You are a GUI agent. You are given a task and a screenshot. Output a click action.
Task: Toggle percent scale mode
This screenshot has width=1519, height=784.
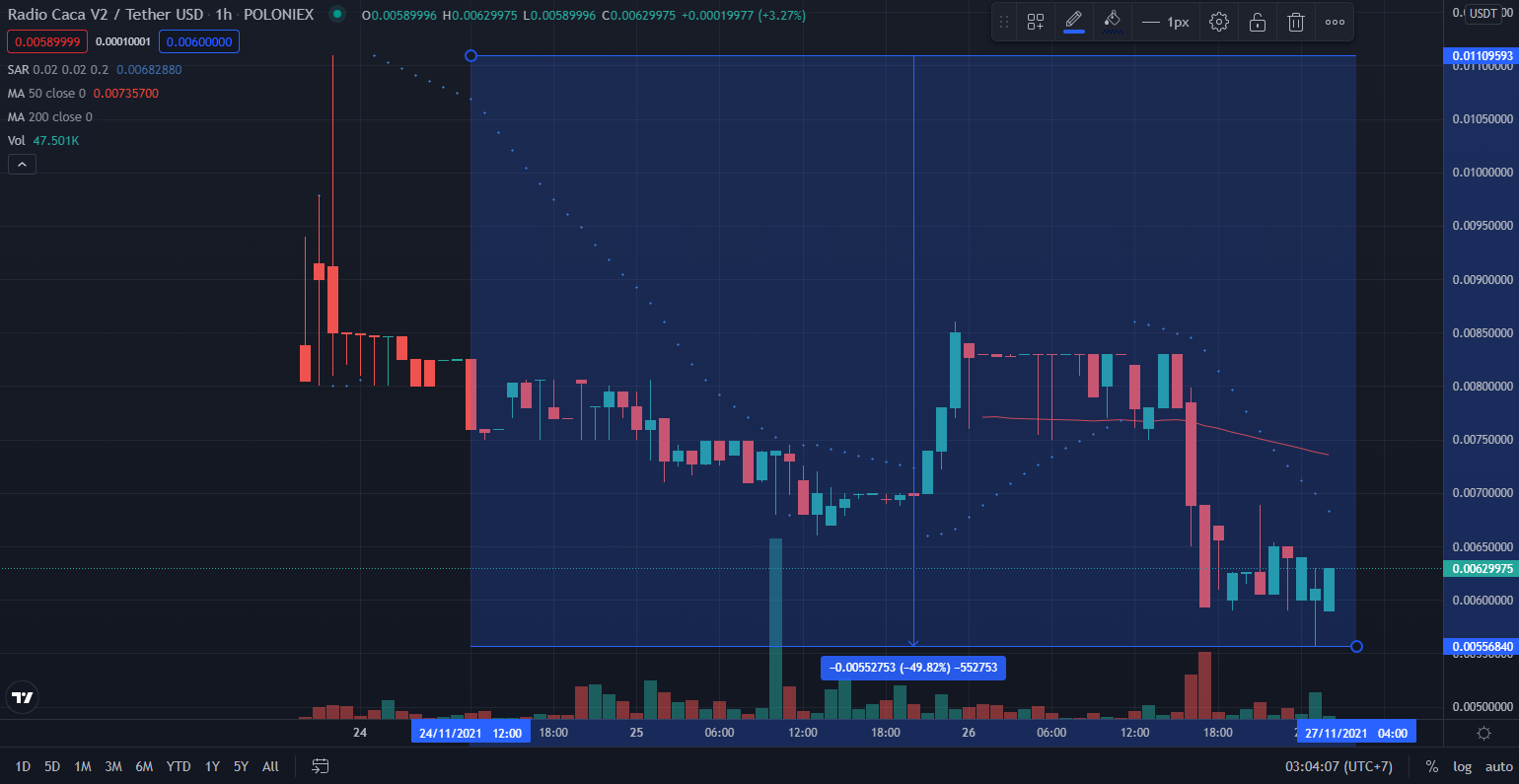(1431, 766)
